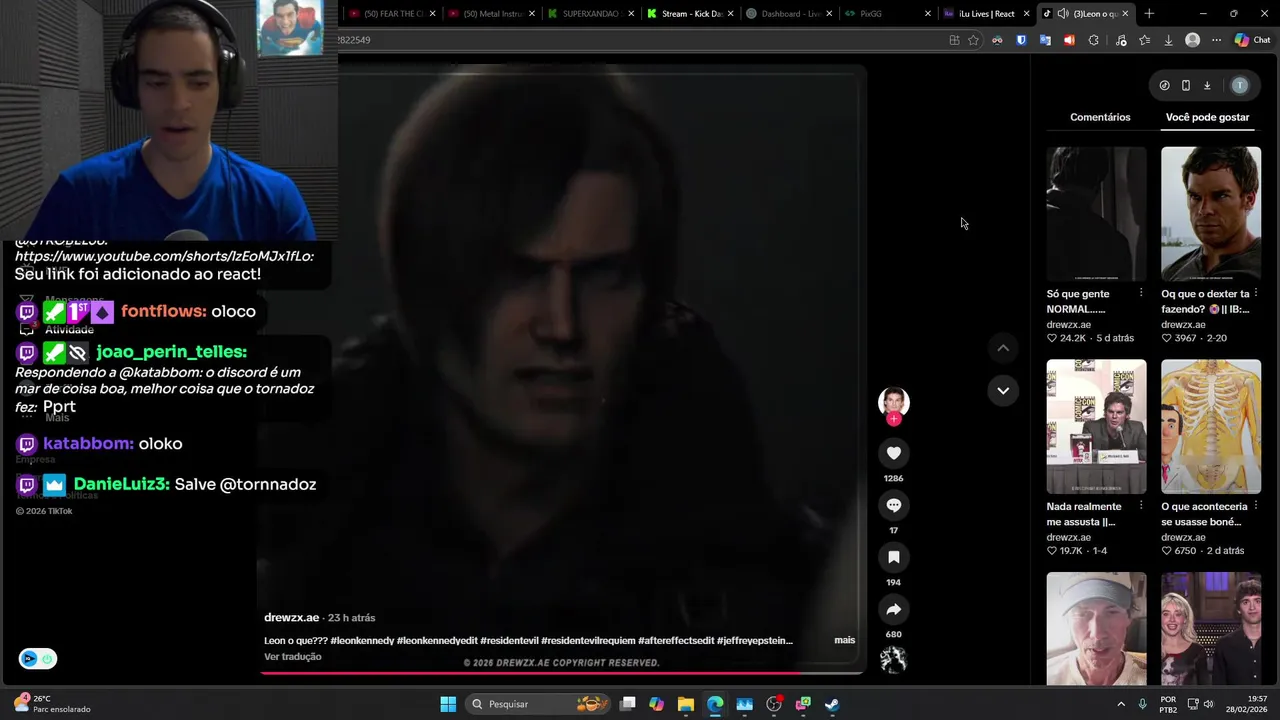Open browser 'Settings and more' ellipsis menu
This screenshot has width=1280, height=720.
coord(1216,40)
